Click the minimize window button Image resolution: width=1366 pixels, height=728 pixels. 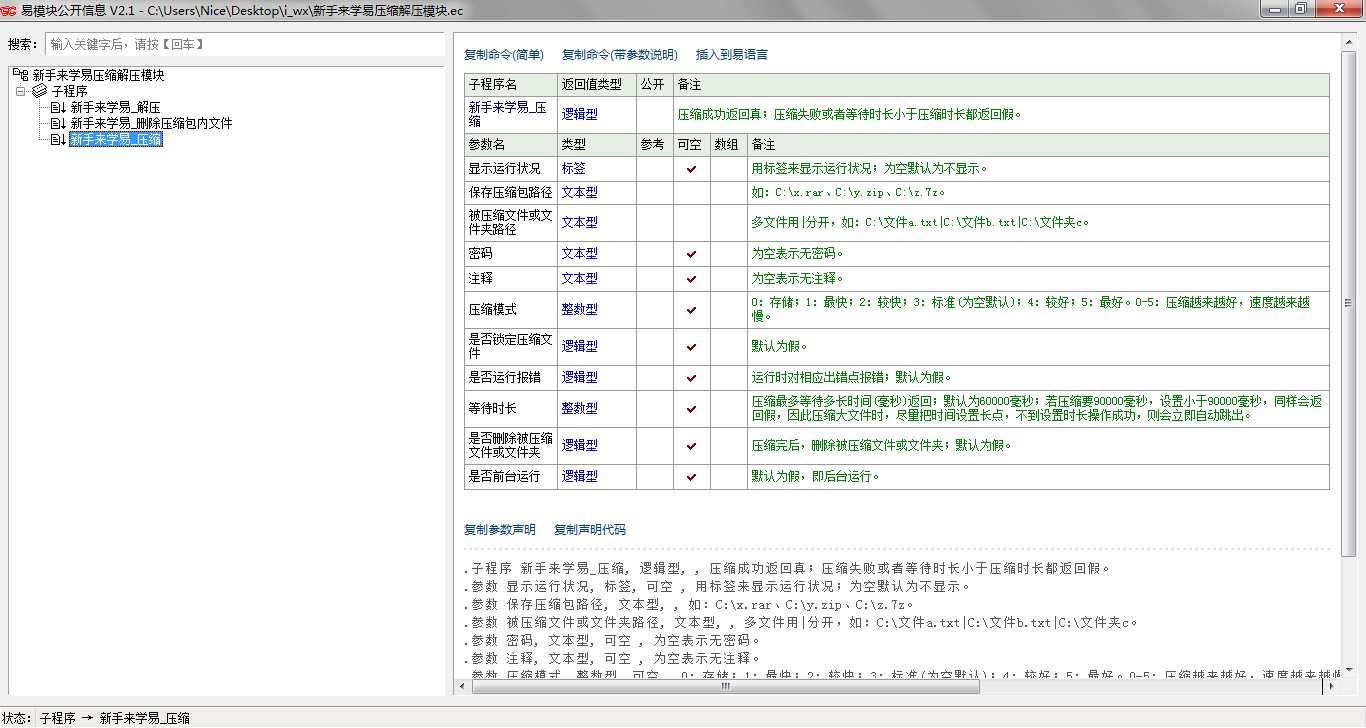1272,9
